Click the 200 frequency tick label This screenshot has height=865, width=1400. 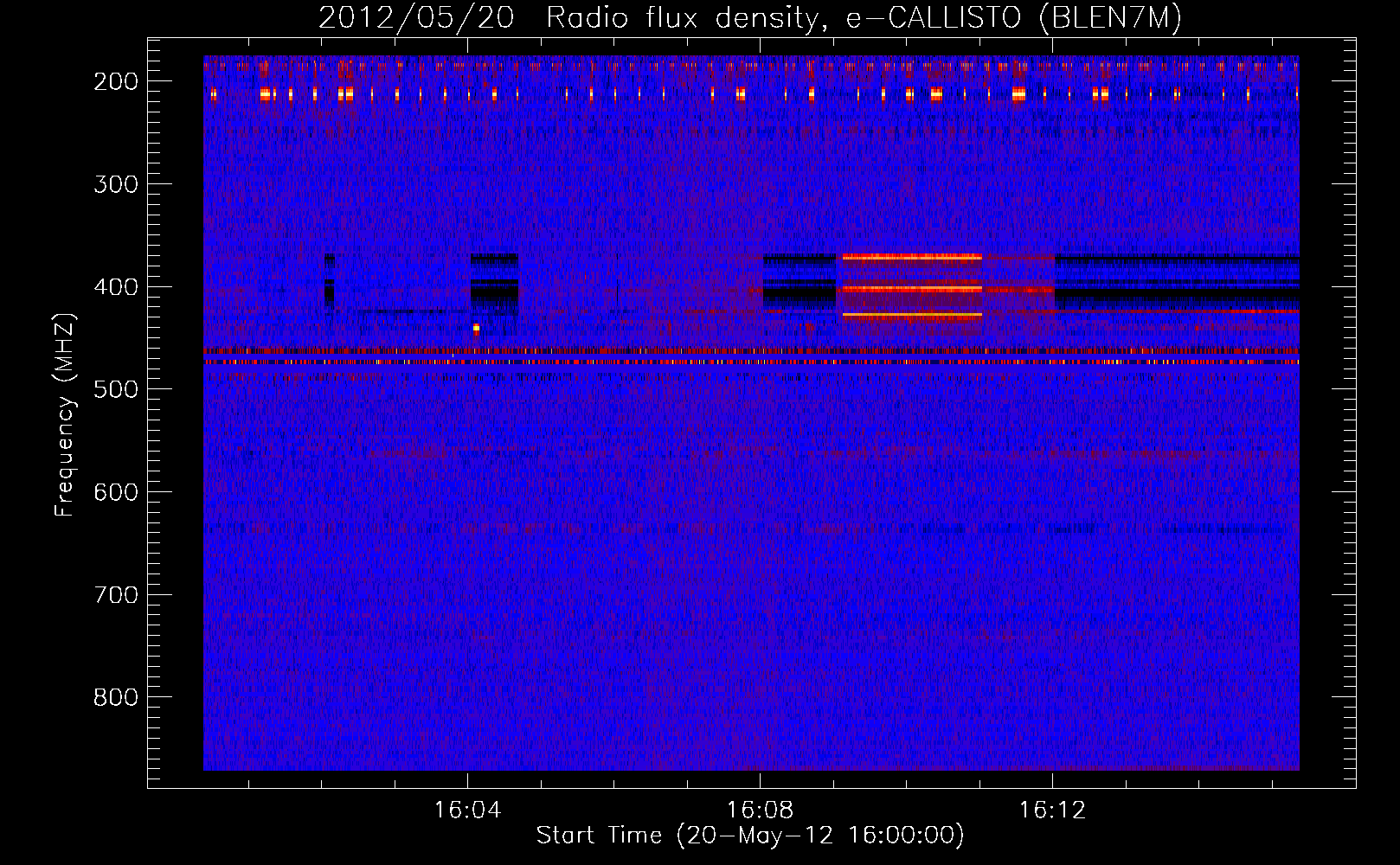coord(116,81)
